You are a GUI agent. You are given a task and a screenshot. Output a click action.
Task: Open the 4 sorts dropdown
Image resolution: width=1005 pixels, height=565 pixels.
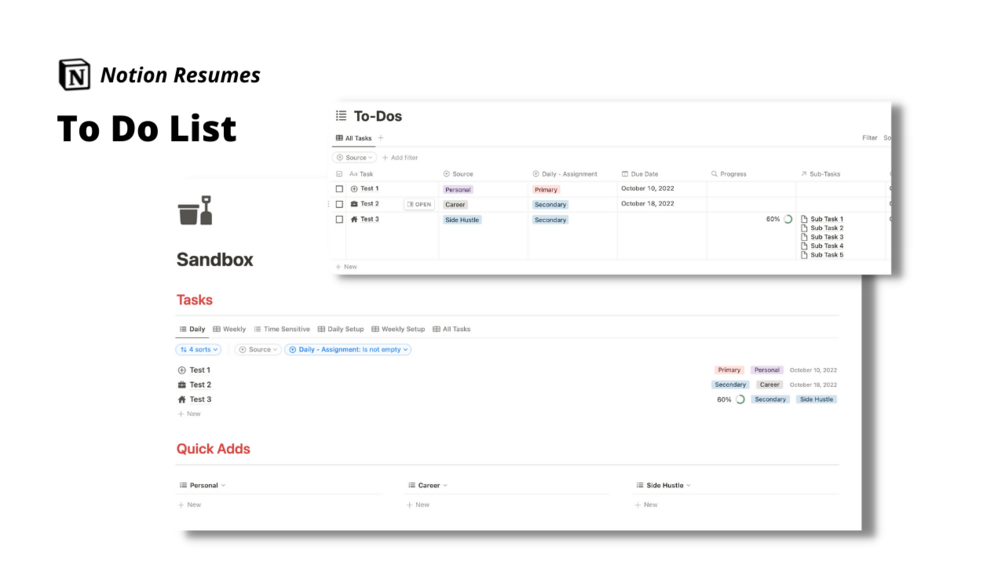199,350
